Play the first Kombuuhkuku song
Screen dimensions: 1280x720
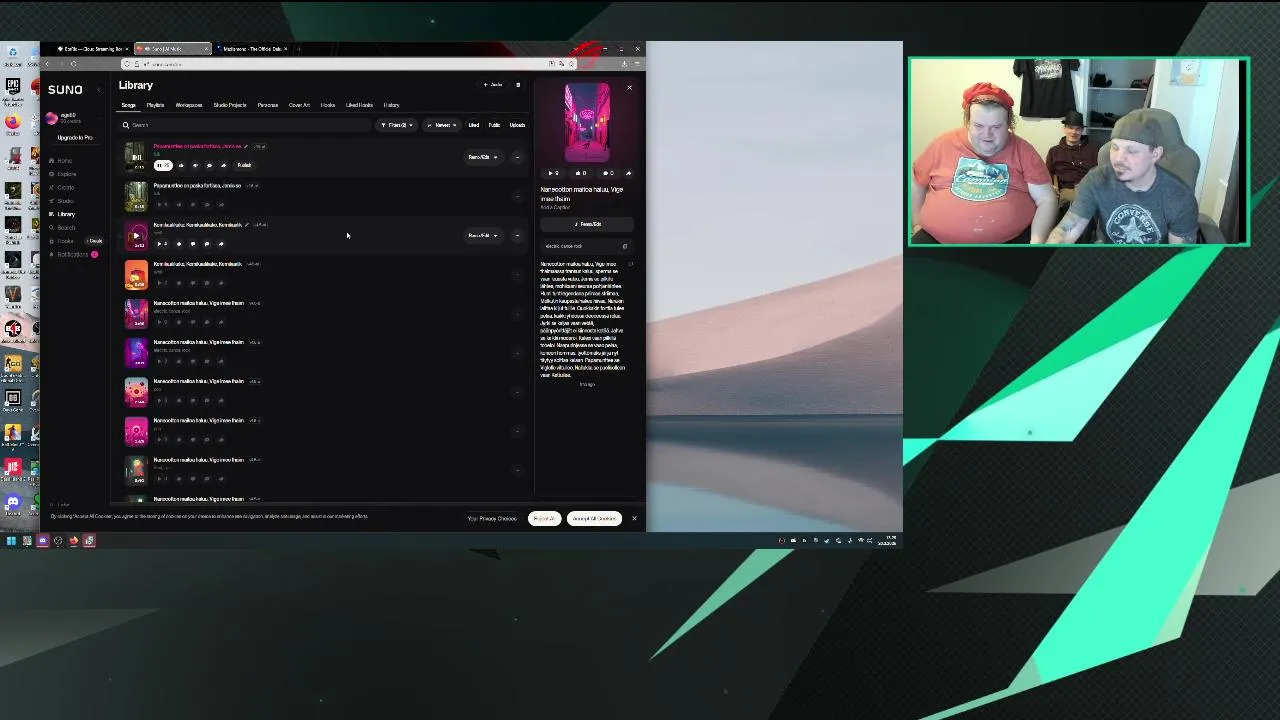click(136, 235)
